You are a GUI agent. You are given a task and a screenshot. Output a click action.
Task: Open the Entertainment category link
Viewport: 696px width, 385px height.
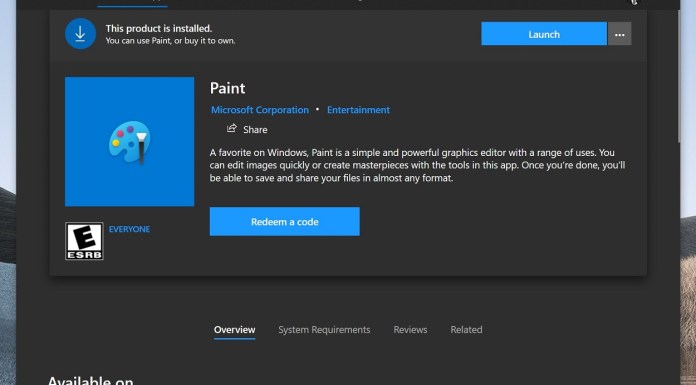[x=358, y=110]
